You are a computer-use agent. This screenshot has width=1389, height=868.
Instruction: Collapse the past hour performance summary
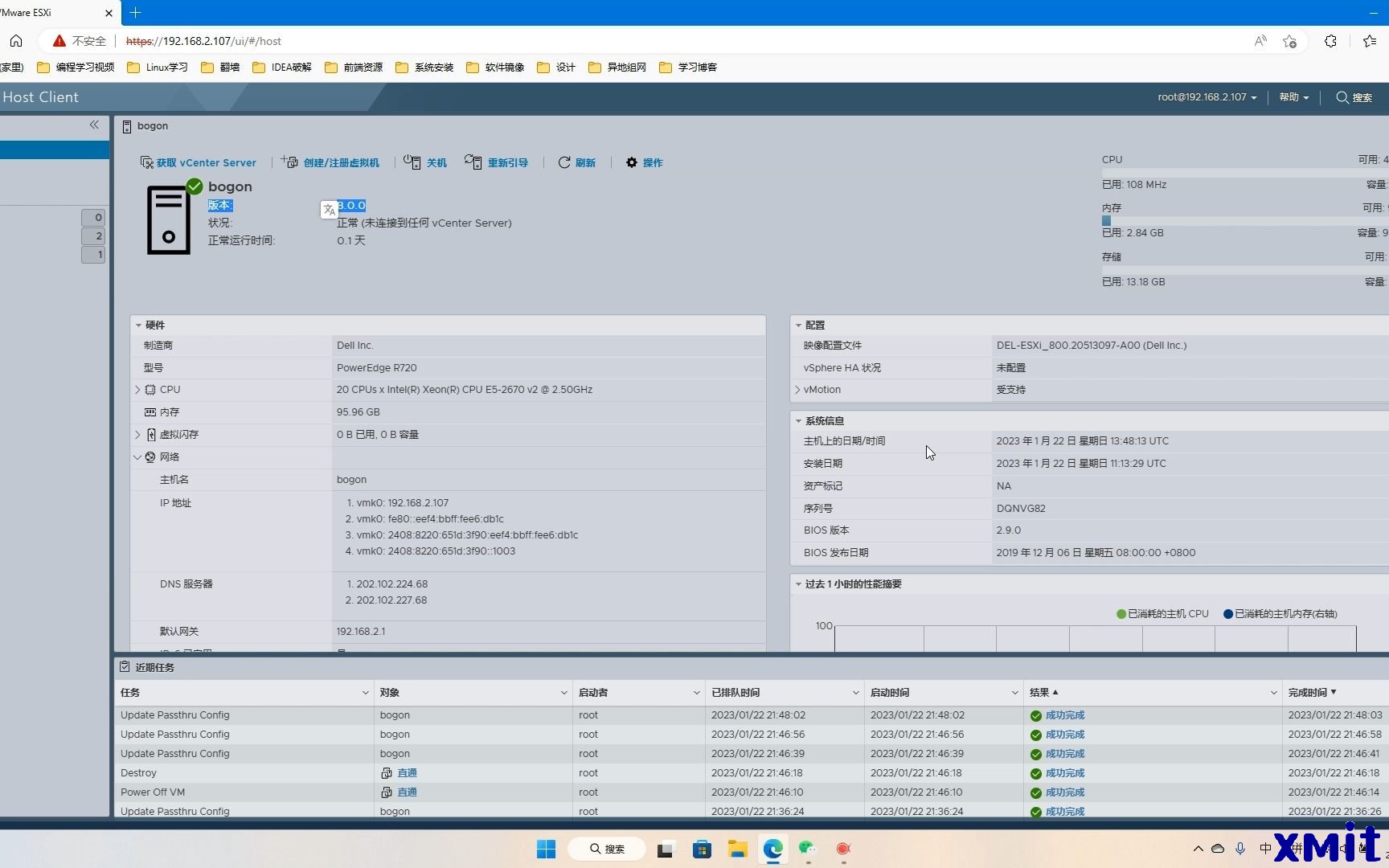tap(798, 584)
